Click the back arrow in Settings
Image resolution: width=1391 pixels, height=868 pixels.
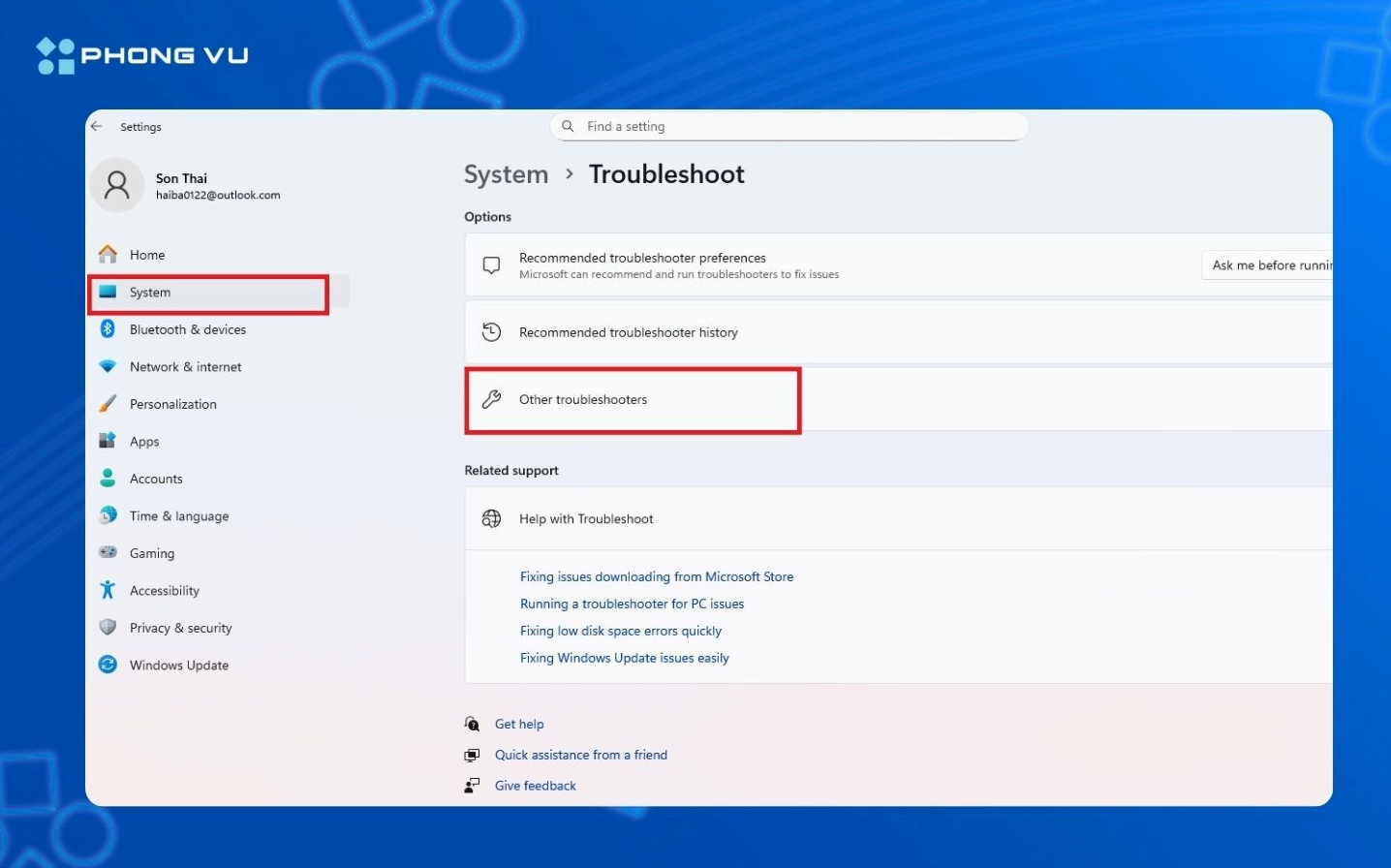pyautogui.click(x=97, y=126)
